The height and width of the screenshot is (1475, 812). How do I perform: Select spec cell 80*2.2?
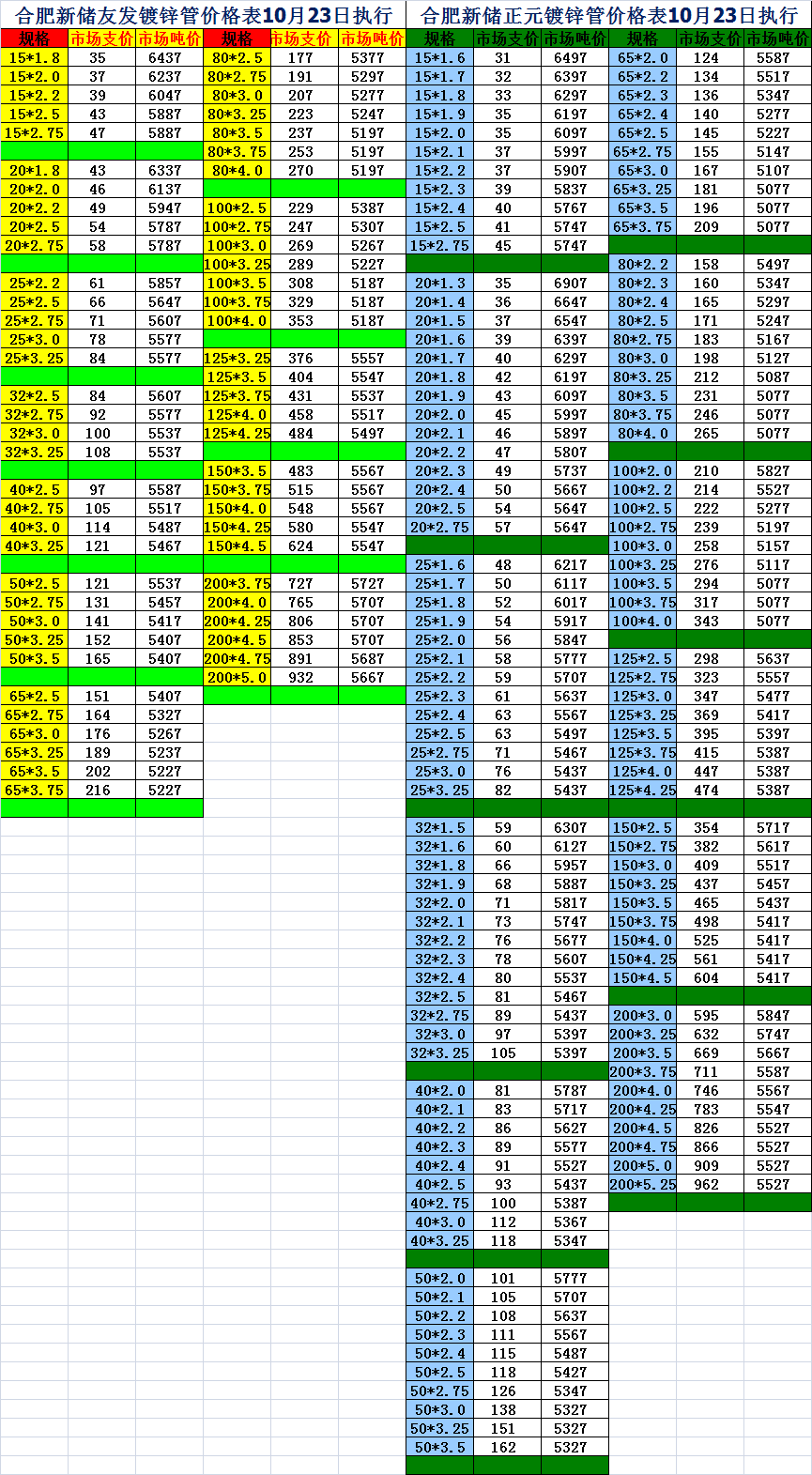click(643, 264)
